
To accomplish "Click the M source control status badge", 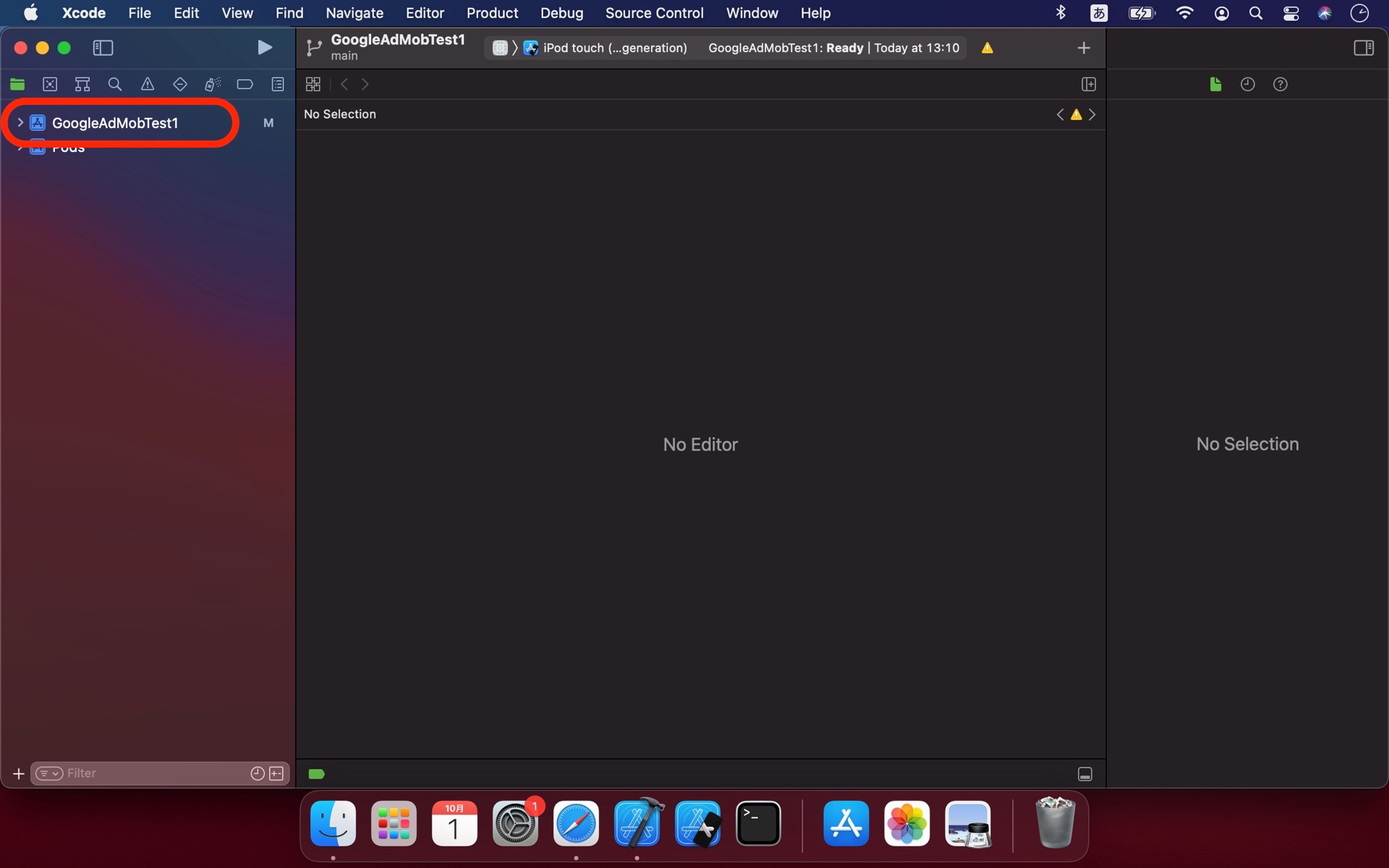I will (x=268, y=123).
